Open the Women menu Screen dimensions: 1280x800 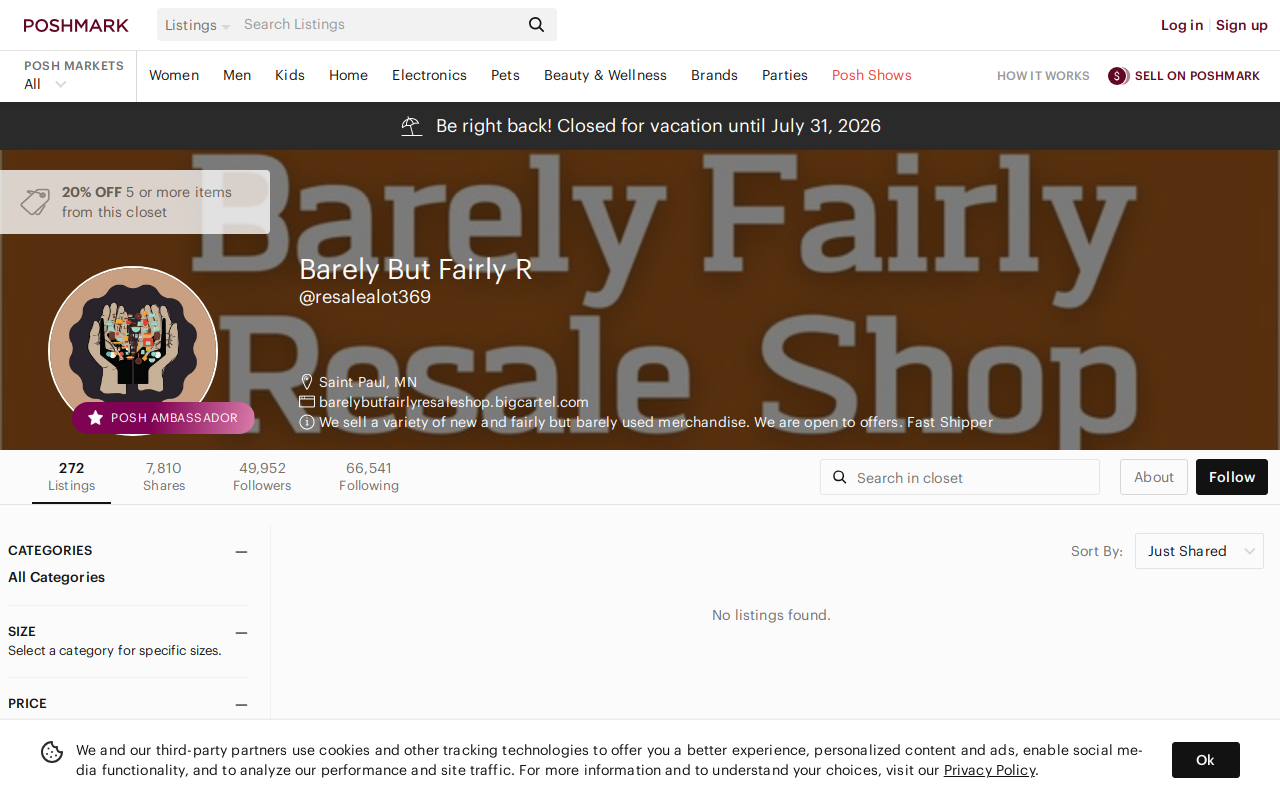174,75
